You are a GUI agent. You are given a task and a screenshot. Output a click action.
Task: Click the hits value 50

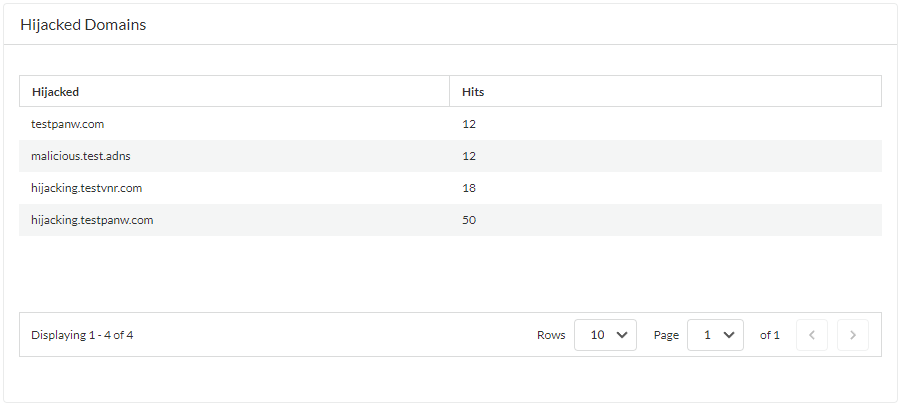469,220
